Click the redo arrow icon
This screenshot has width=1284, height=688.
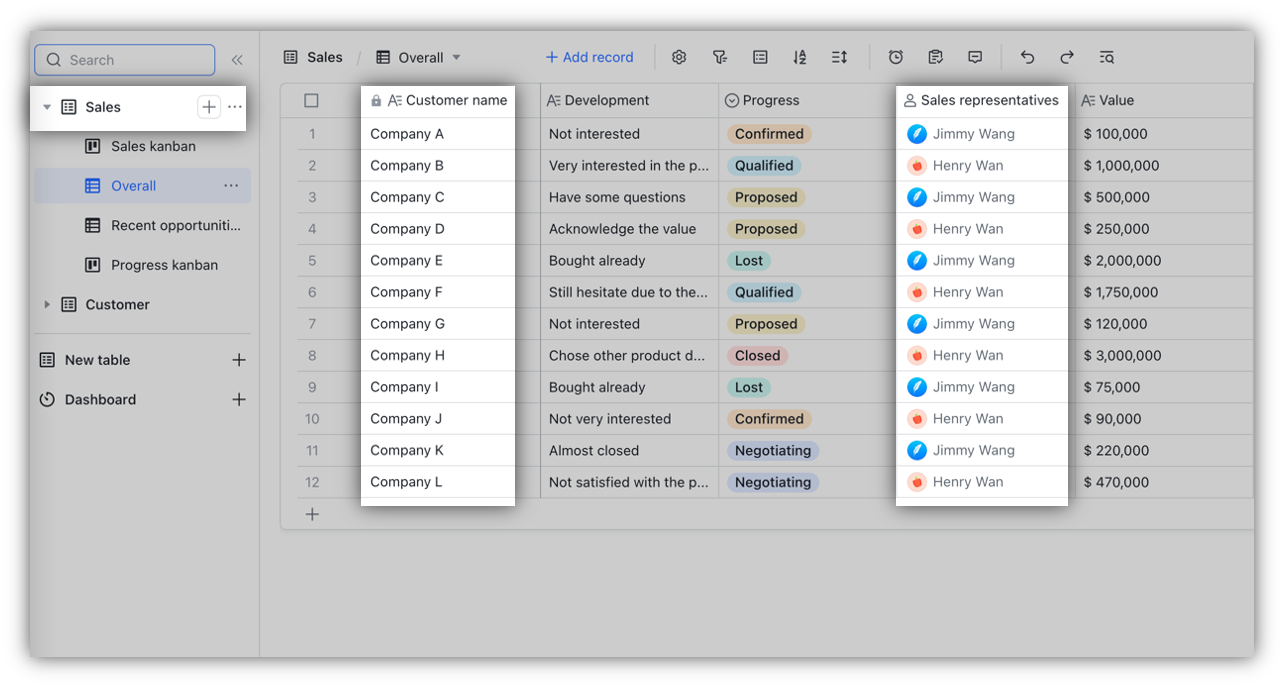[1067, 58]
